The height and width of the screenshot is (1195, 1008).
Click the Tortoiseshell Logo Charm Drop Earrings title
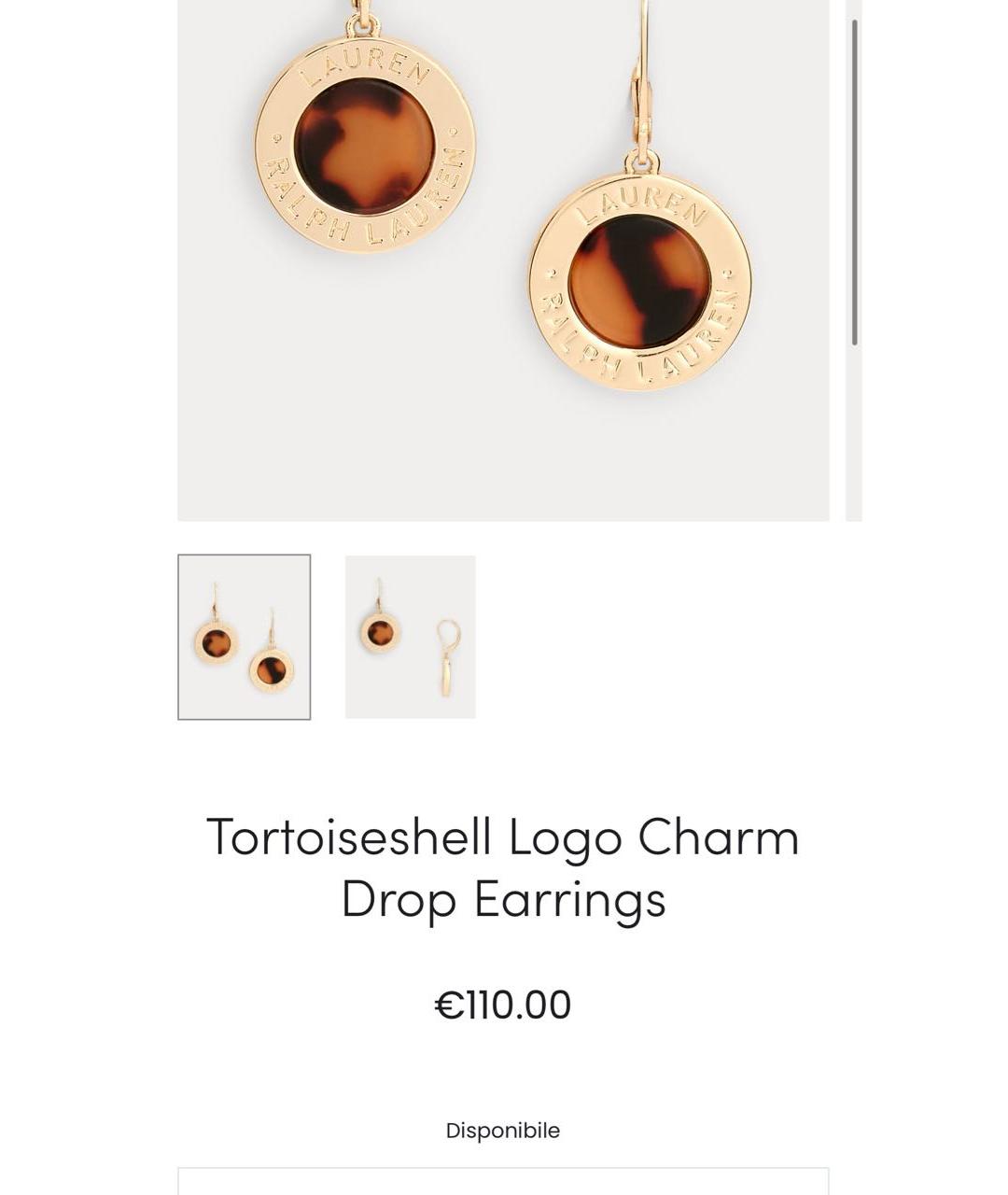pos(503,866)
